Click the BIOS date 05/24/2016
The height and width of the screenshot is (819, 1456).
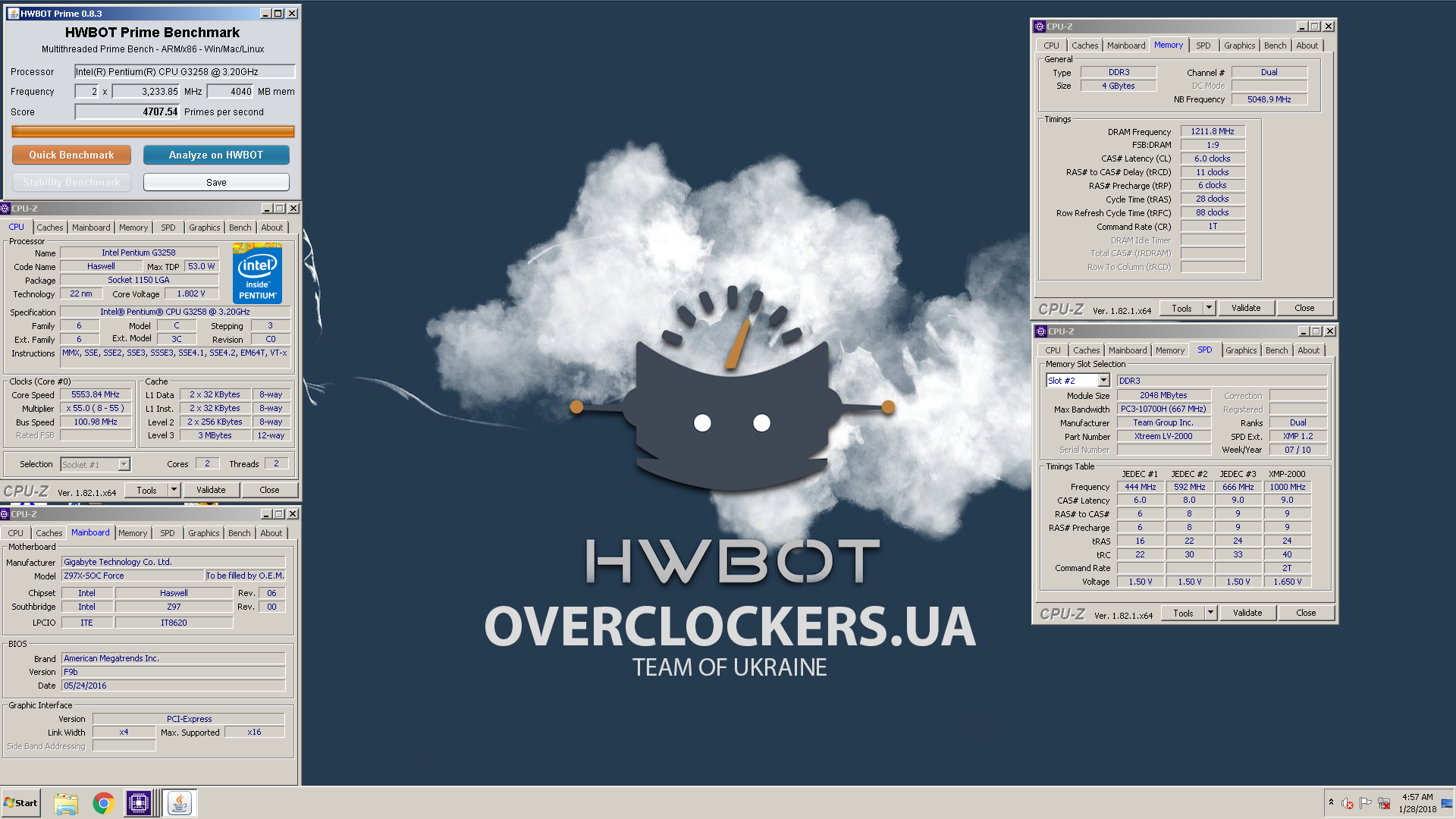coord(174,686)
